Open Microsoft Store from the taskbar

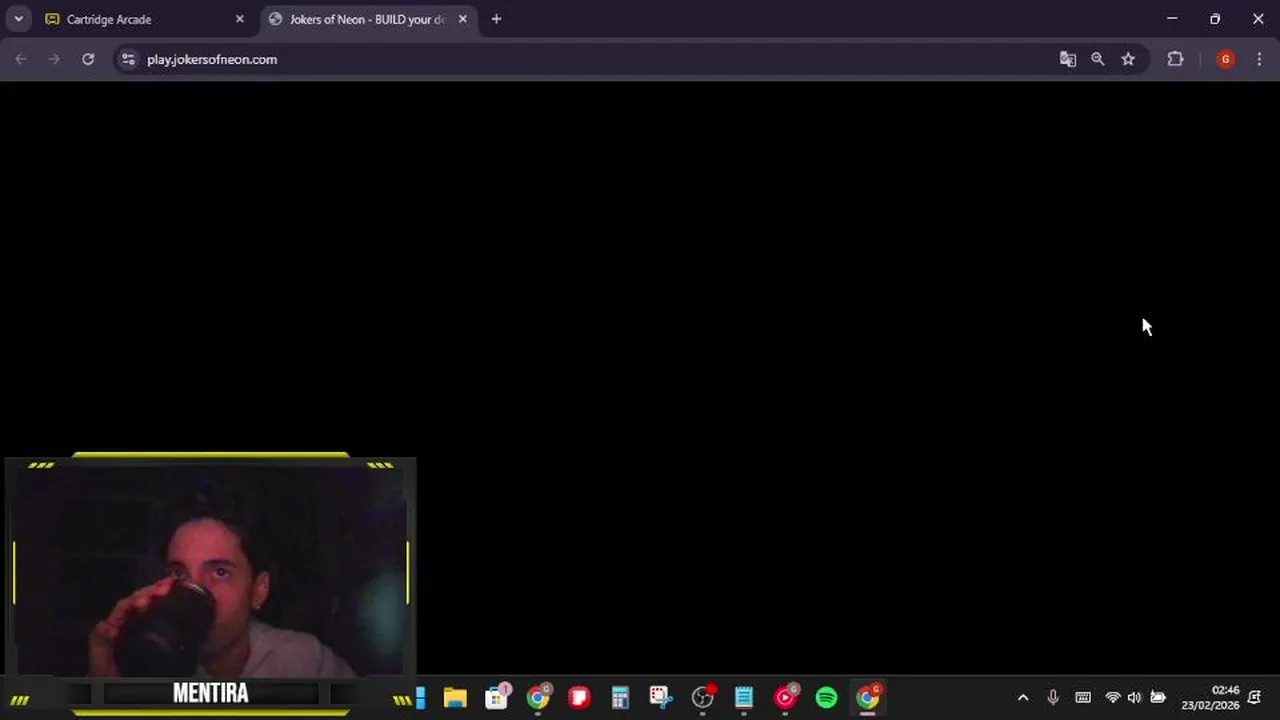pyautogui.click(x=497, y=697)
